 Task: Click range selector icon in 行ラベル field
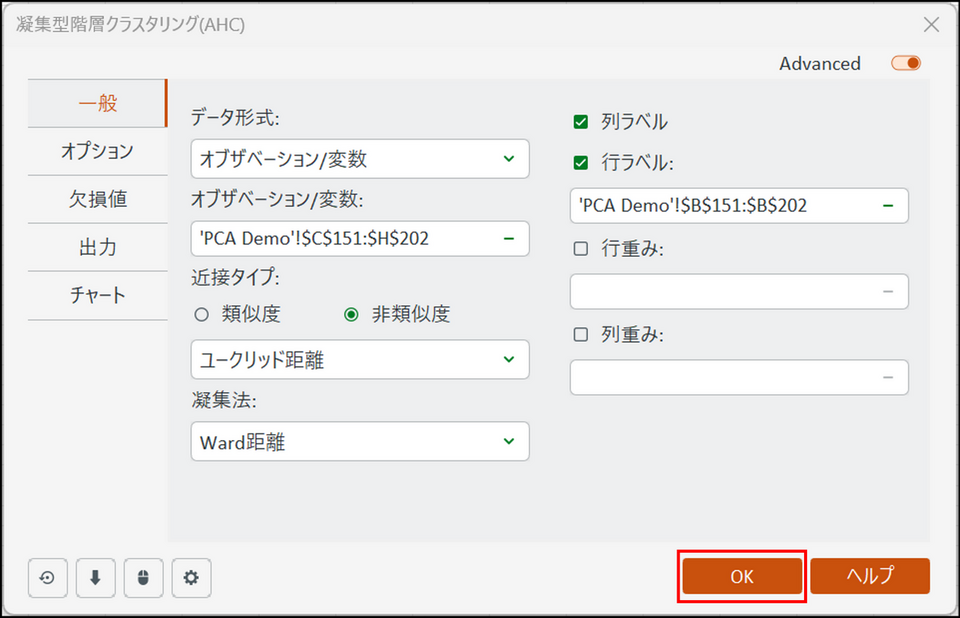887,206
